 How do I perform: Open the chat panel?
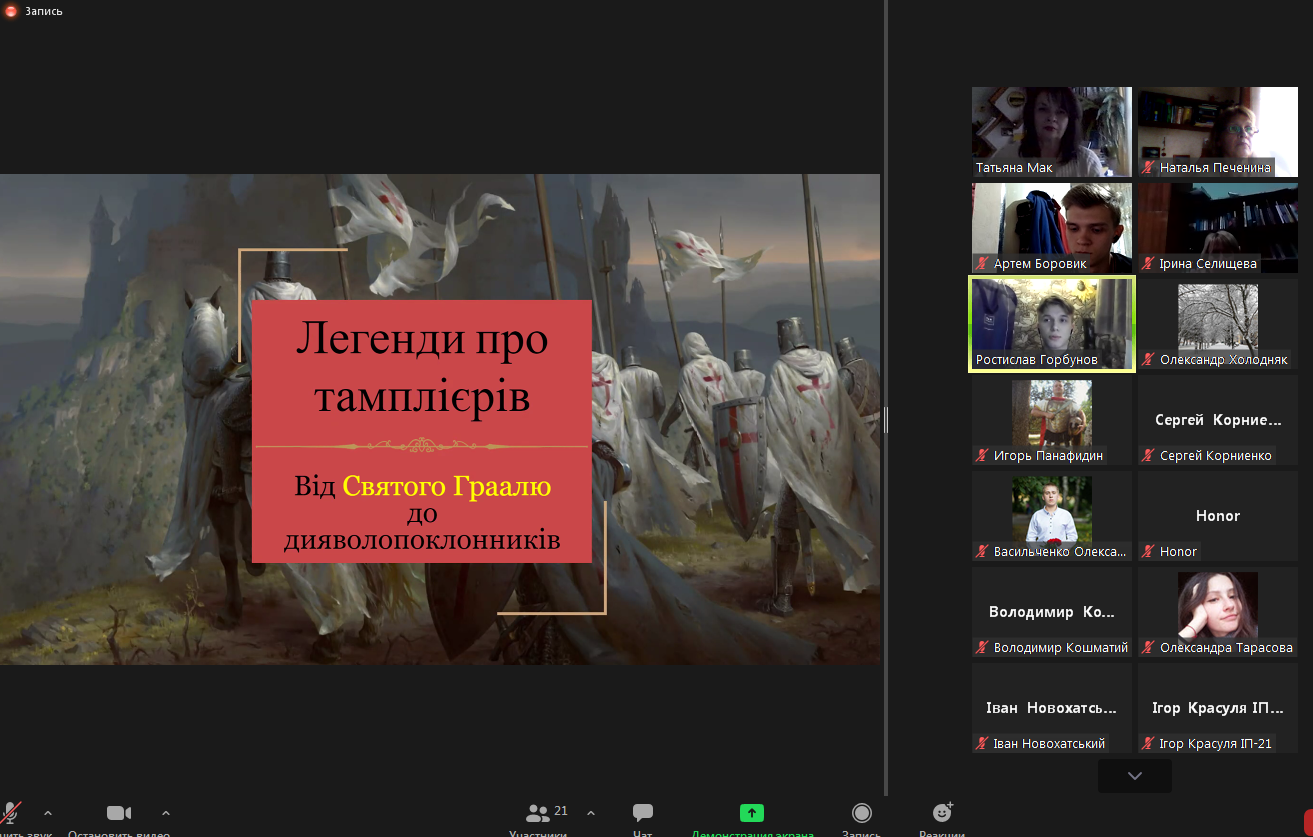click(643, 813)
